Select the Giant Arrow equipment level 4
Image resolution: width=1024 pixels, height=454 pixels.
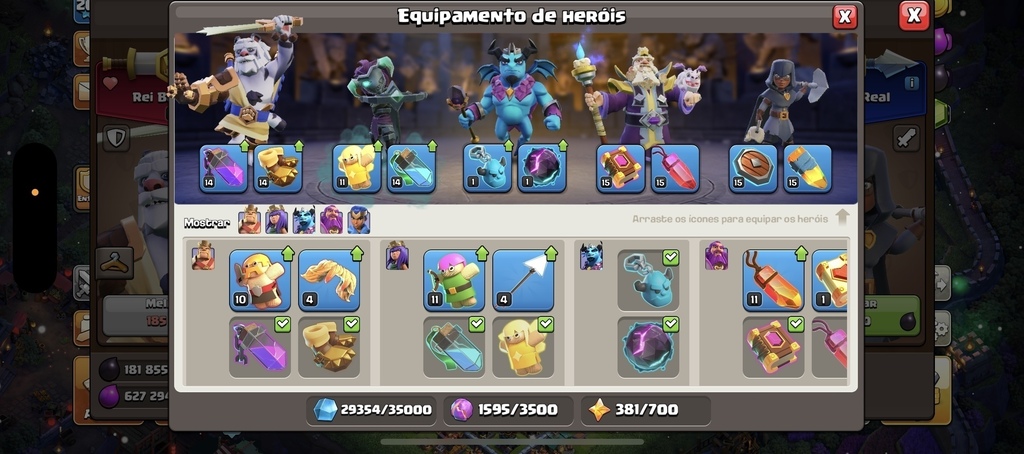coord(523,280)
